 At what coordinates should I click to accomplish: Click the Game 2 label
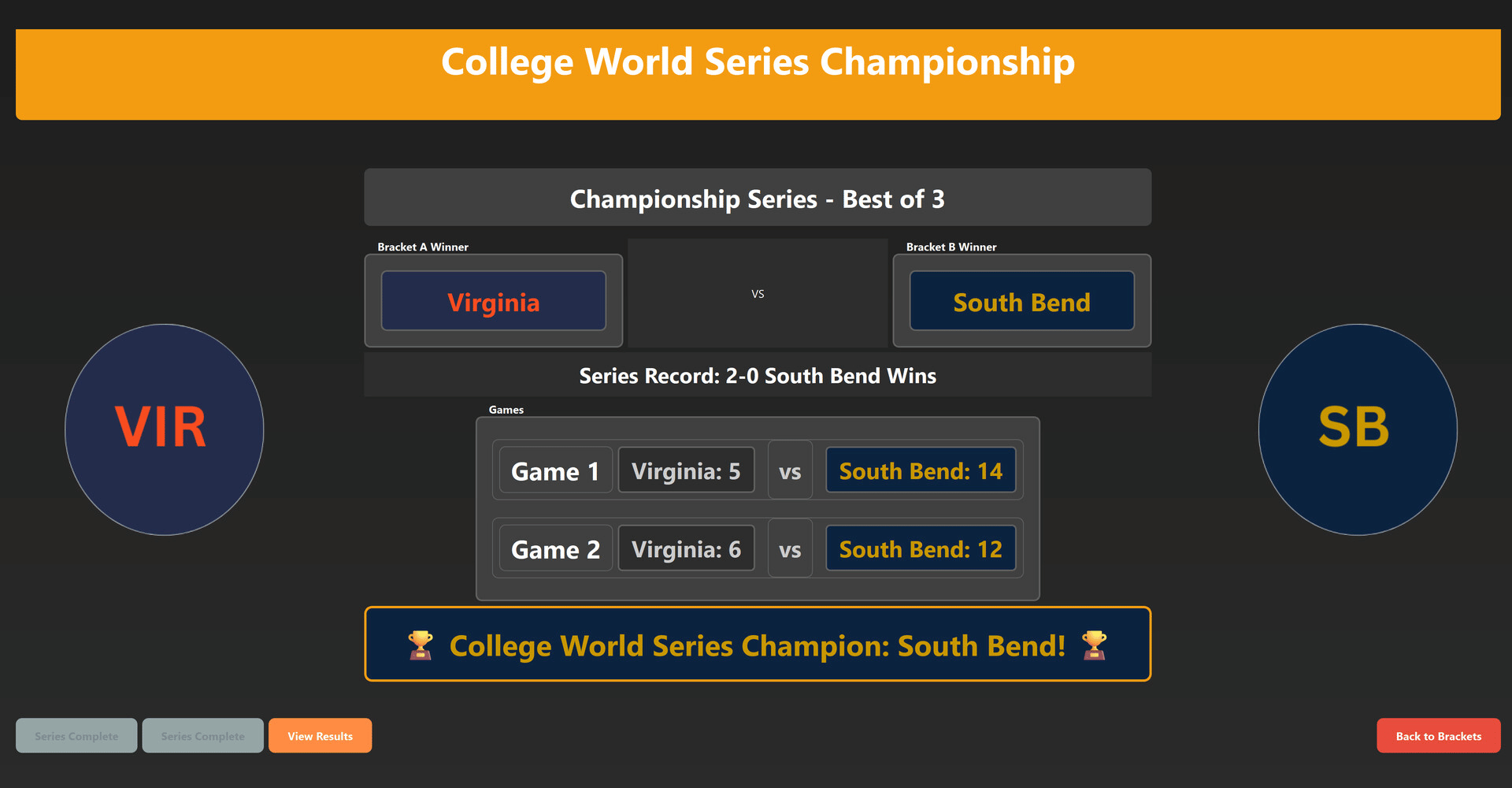pos(555,549)
